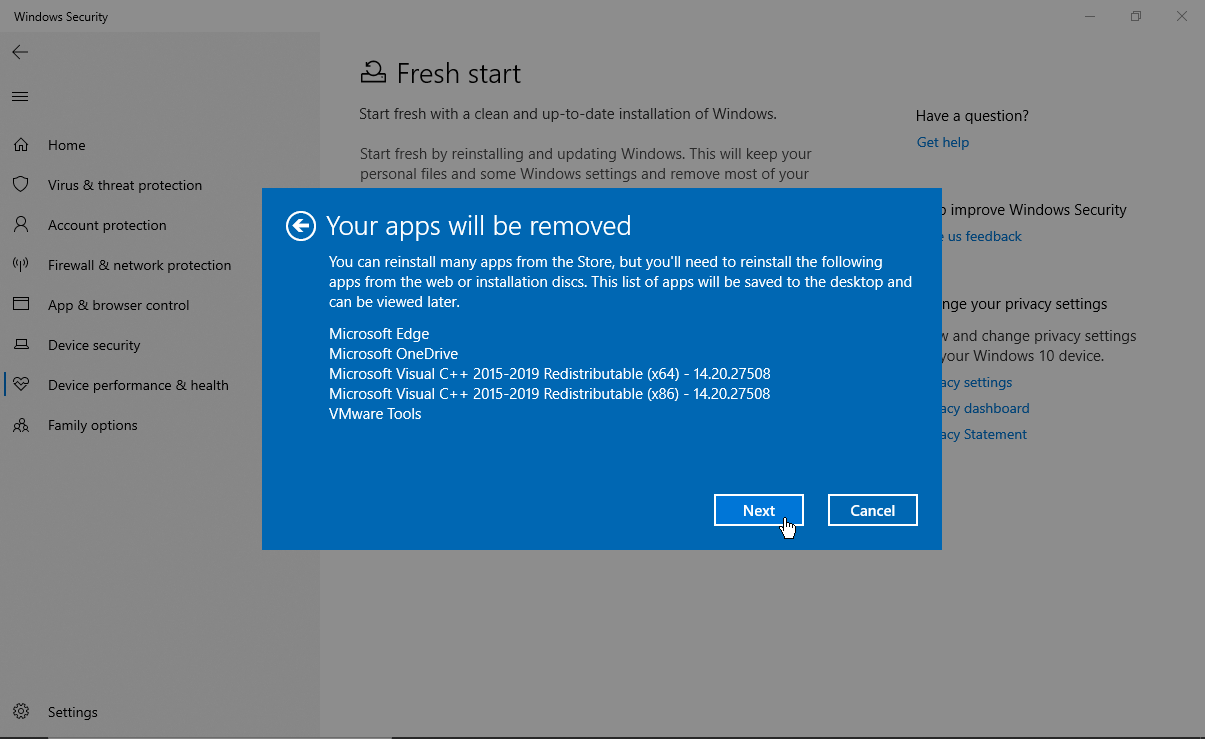Image resolution: width=1205 pixels, height=739 pixels.
Task: Click the Firewall & network protection antenna icon
Action: pos(21,265)
